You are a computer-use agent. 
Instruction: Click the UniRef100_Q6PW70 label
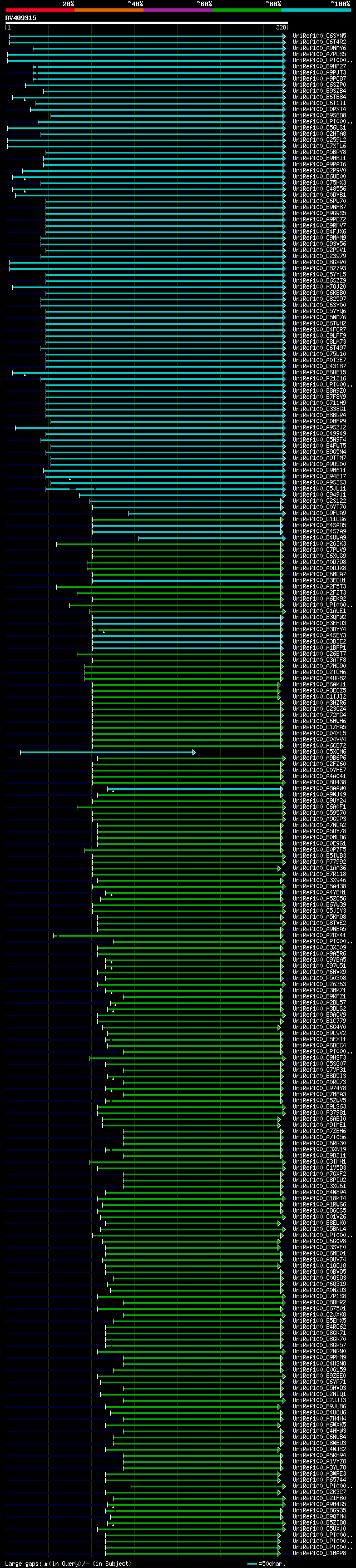[319, 201]
